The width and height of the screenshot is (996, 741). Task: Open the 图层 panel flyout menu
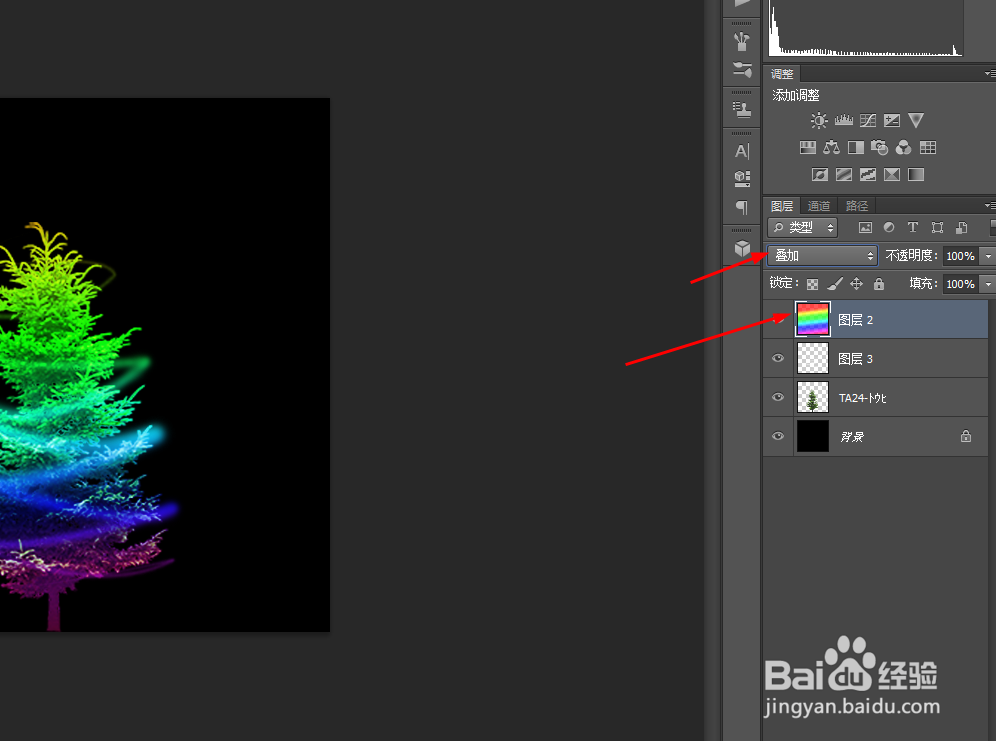[990, 205]
